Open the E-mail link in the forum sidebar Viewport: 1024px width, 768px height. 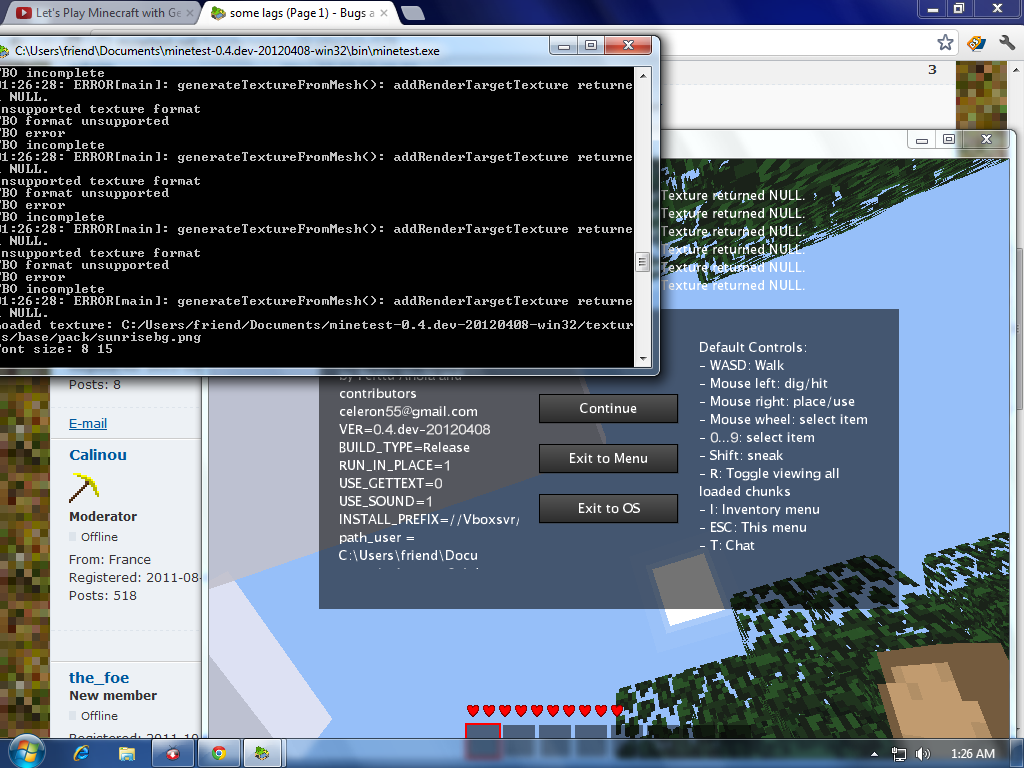coord(88,423)
